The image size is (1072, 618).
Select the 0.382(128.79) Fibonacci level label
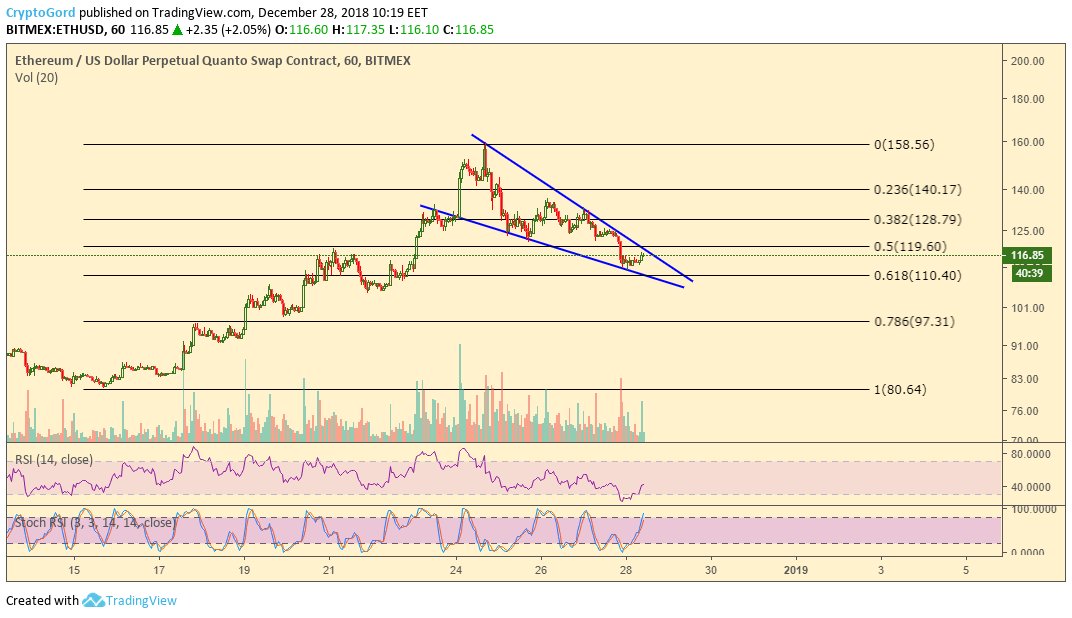[x=917, y=219]
